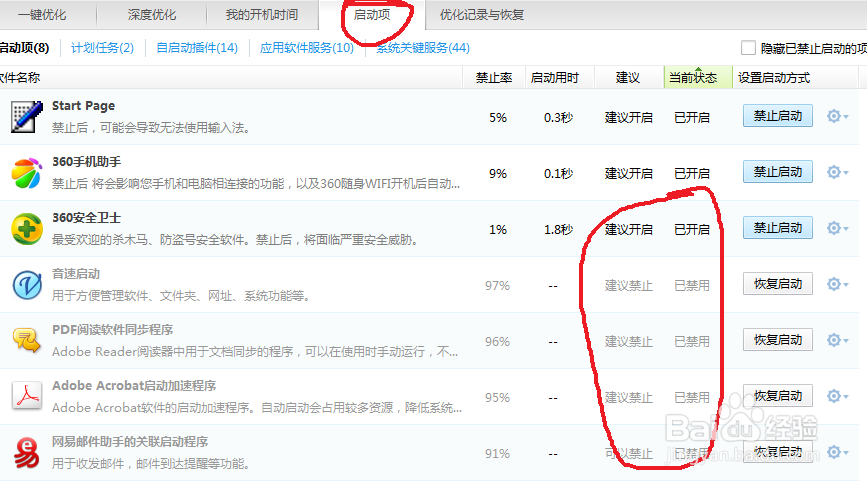The width and height of the screenshot is (867, 485).
Task: Open gear settings for 网易邮件助手
Action: pyautogui.click(x=837, y=452)
